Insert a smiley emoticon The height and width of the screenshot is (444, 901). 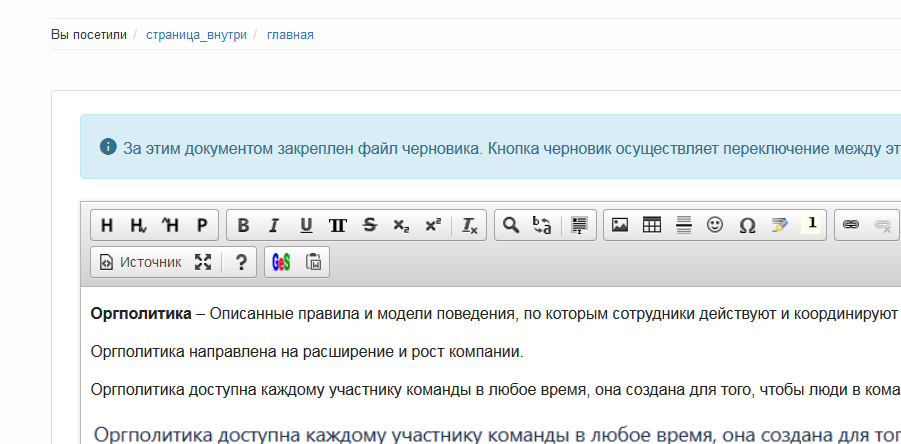pos(715,225)
